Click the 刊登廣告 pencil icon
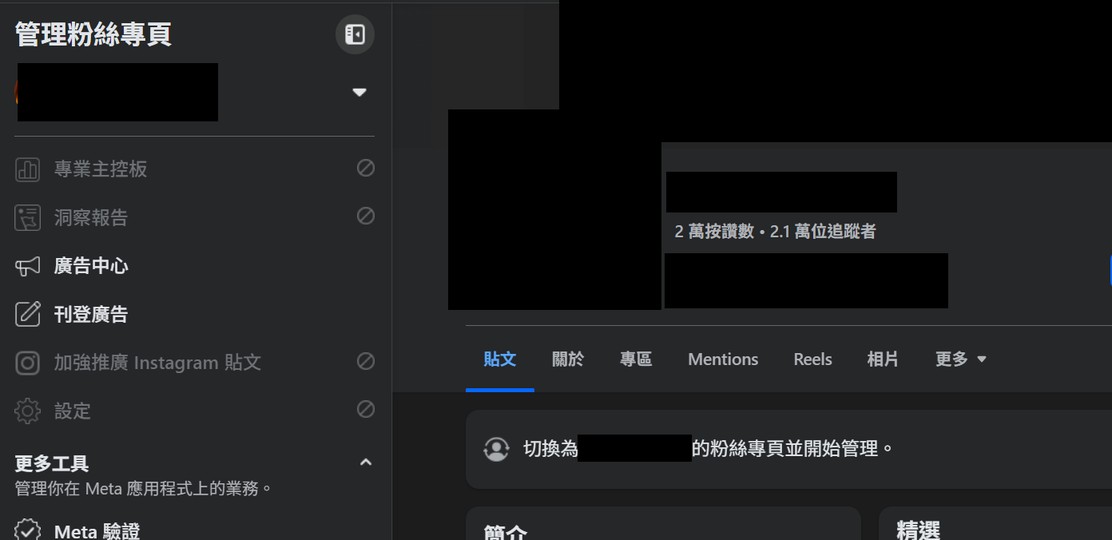Screen dimensions: 1112x540 pos(28,314)
